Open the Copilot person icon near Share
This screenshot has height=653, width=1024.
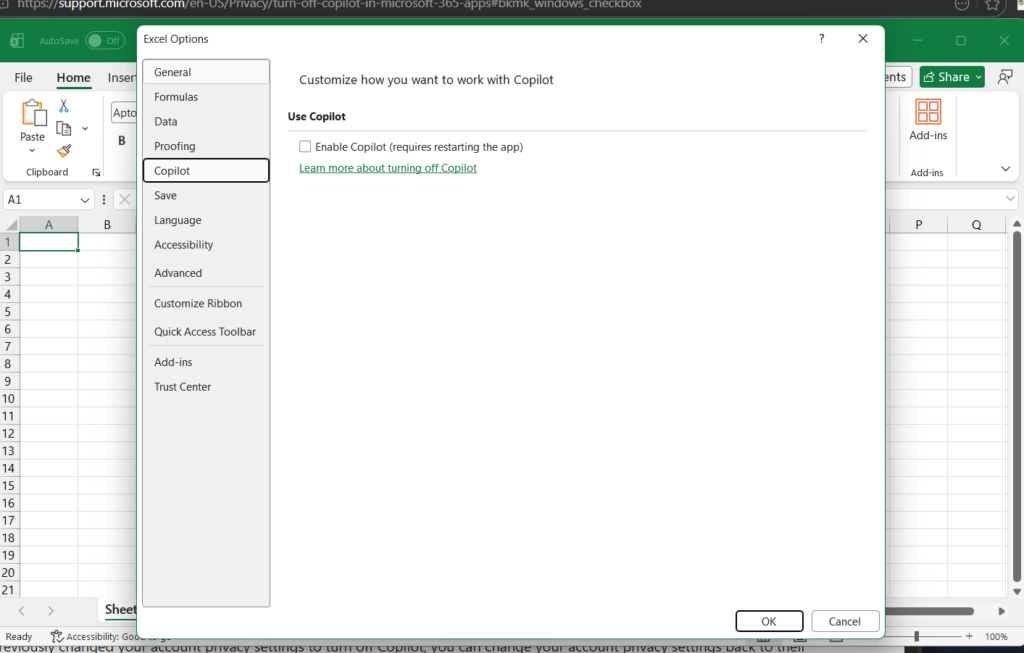[1005, 77]
